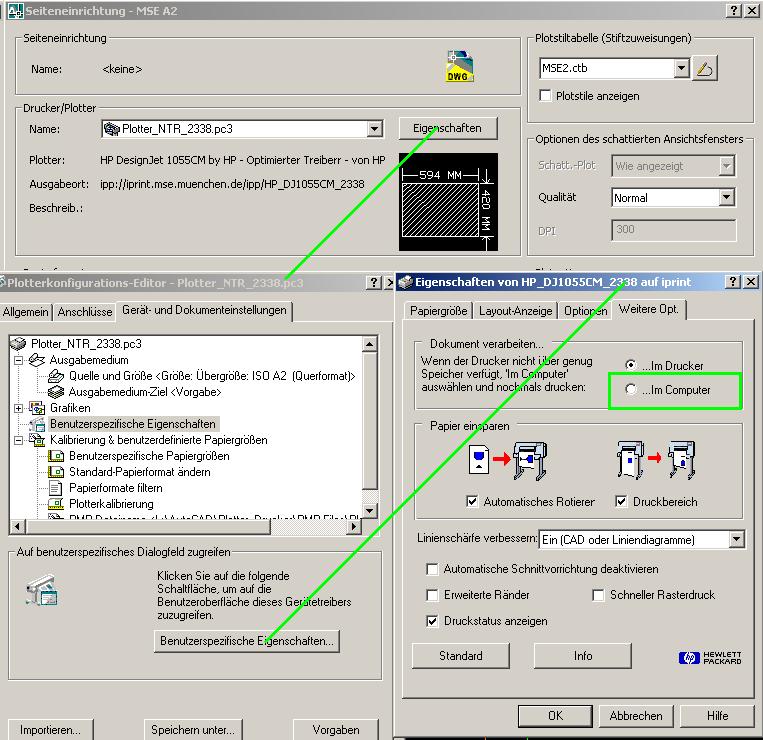Click the Papierformate filtern page icon
Screen dimensions: 763x740
56,488
